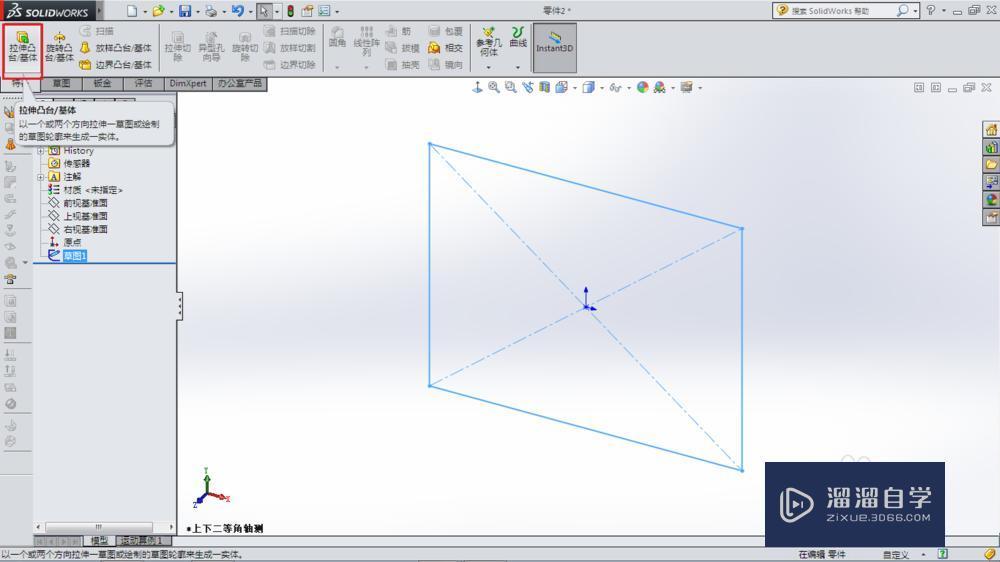Select the Boundary Cut (边界切除) tool
Image resolution: width=1000 pixels, height=562 pixels.
pyautogui.click(x=290, y=64)
